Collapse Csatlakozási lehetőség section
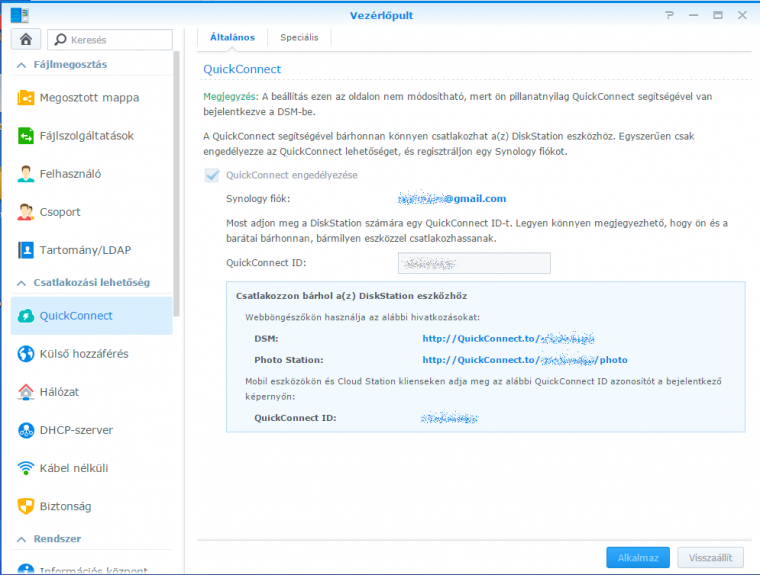 coord(21,283)
